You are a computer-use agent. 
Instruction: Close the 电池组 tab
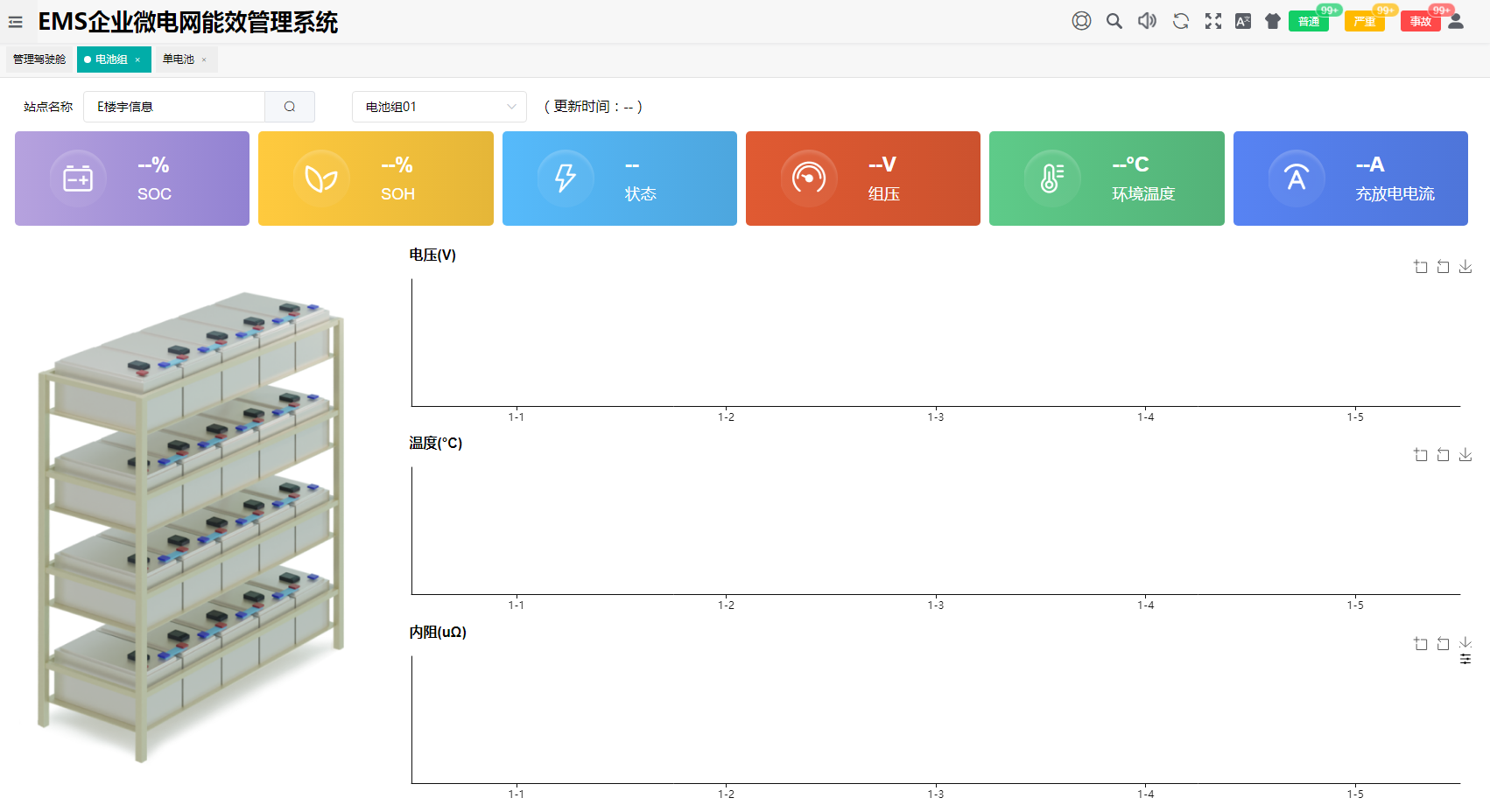137,60
